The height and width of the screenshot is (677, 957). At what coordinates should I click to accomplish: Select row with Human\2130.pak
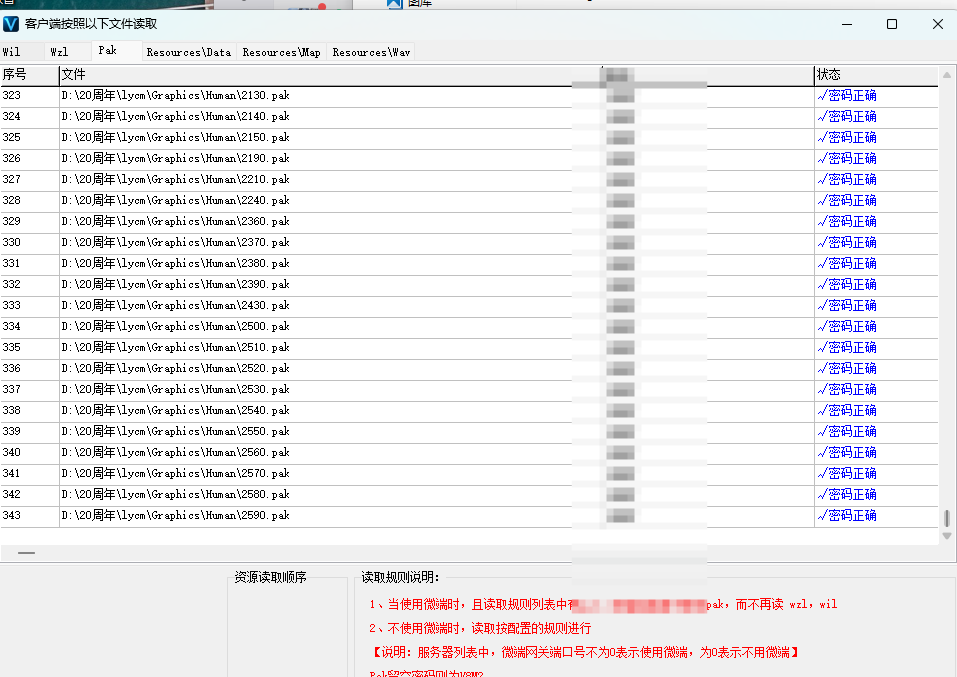click(x=469, y=96)
